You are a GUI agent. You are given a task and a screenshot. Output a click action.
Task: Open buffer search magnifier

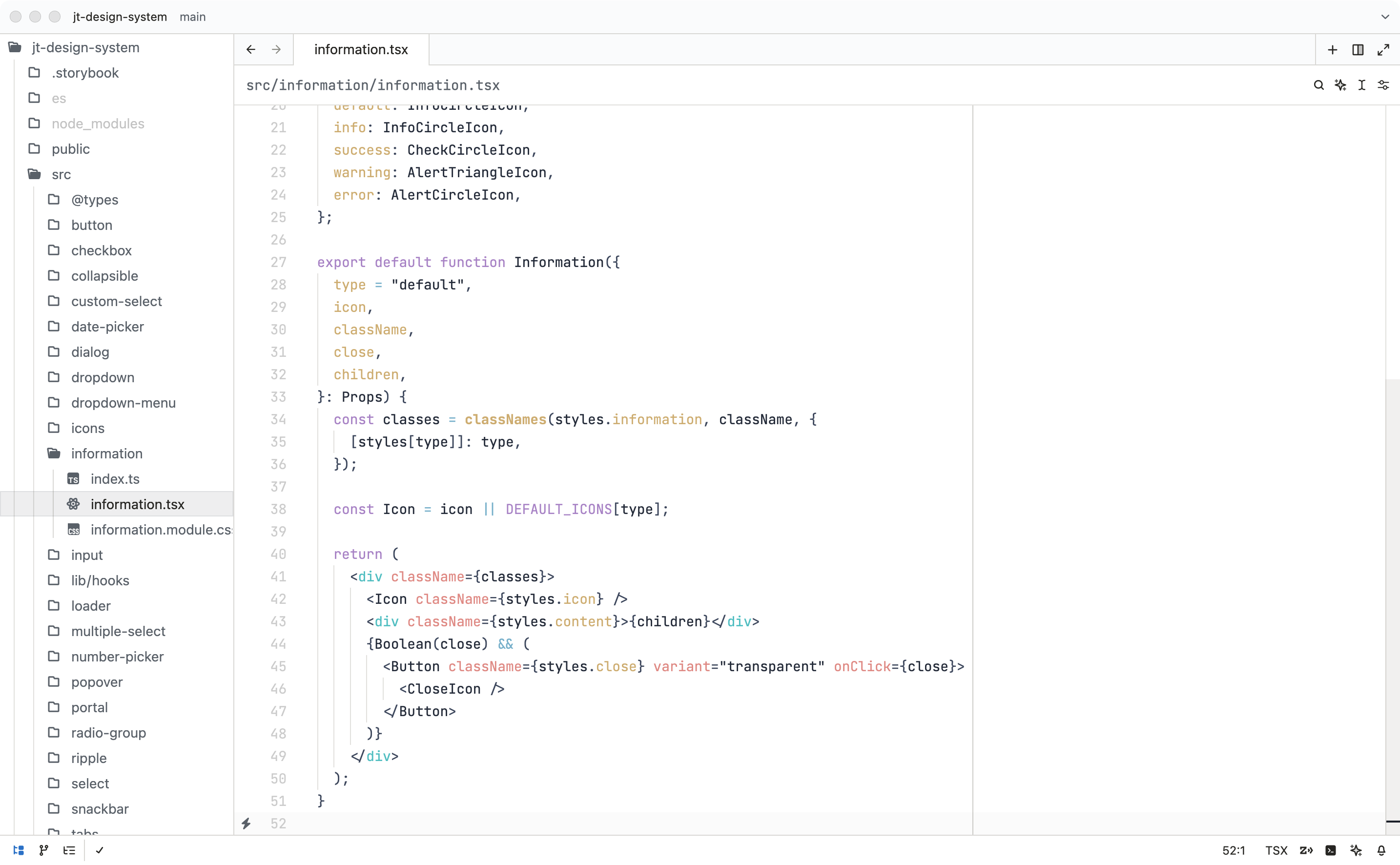click(x=1318, y=85)
